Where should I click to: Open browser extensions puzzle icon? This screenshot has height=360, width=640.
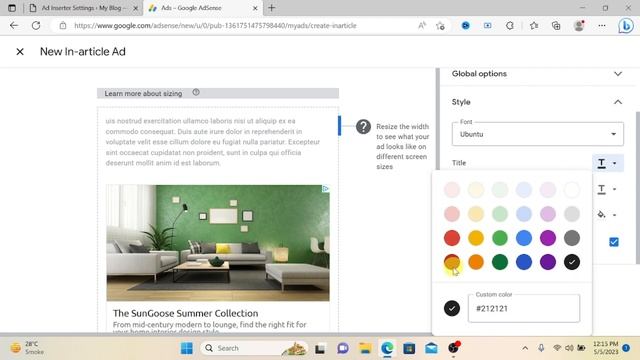[510, 26]
